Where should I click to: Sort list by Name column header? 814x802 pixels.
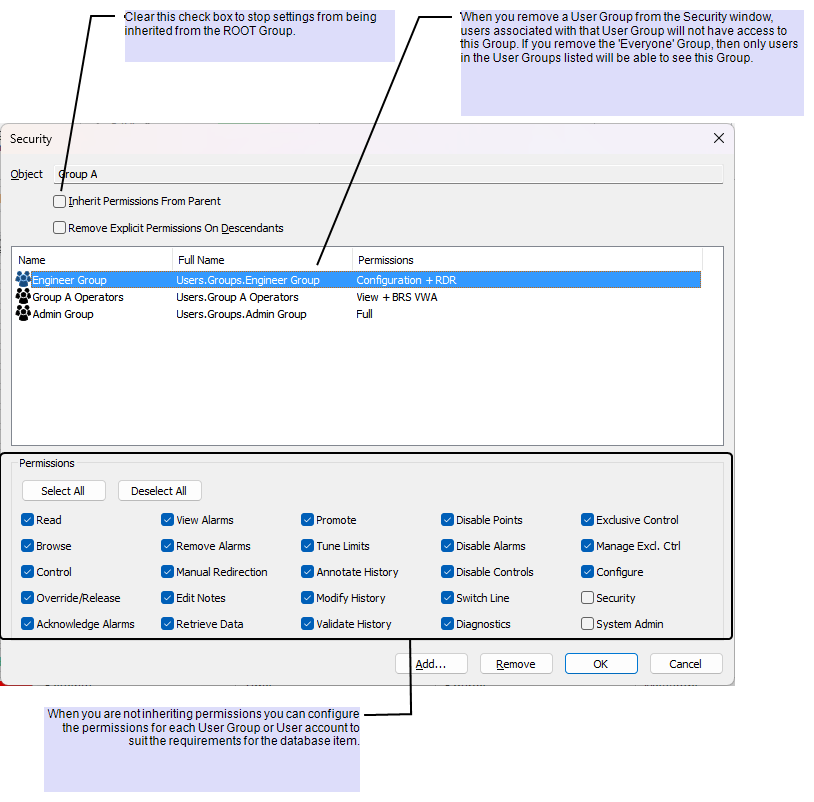92,260
